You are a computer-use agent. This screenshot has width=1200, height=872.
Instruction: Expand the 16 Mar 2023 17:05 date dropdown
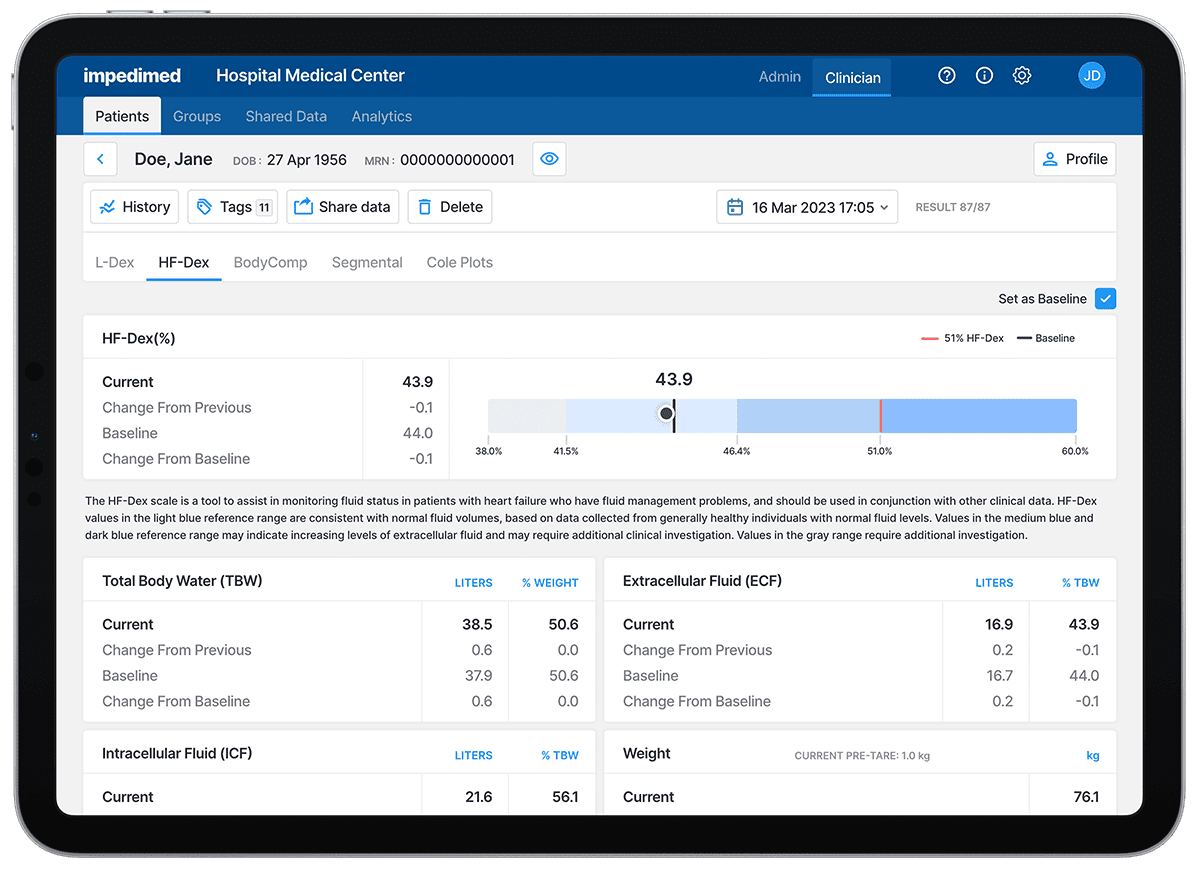[x=806, y=207]
